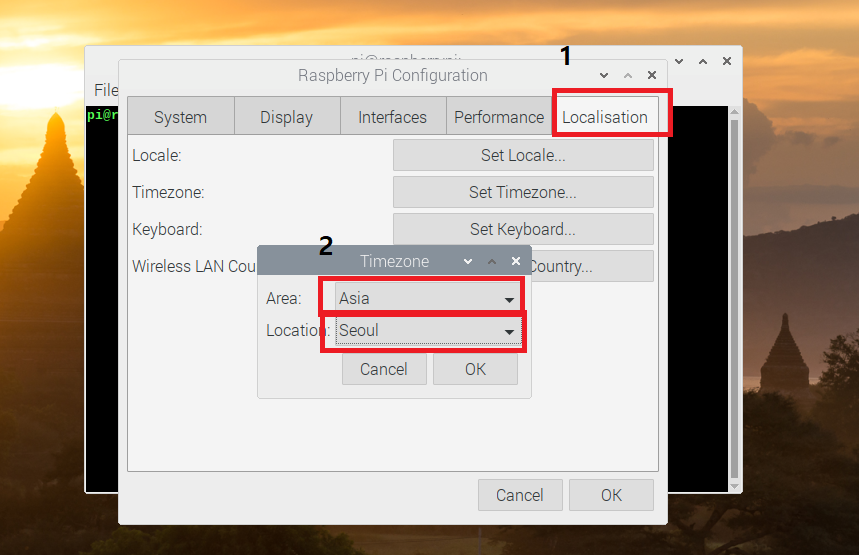This screenshot has width=859, height=555.
Task: Click the Timezone: label
Action: pos(168,192)
